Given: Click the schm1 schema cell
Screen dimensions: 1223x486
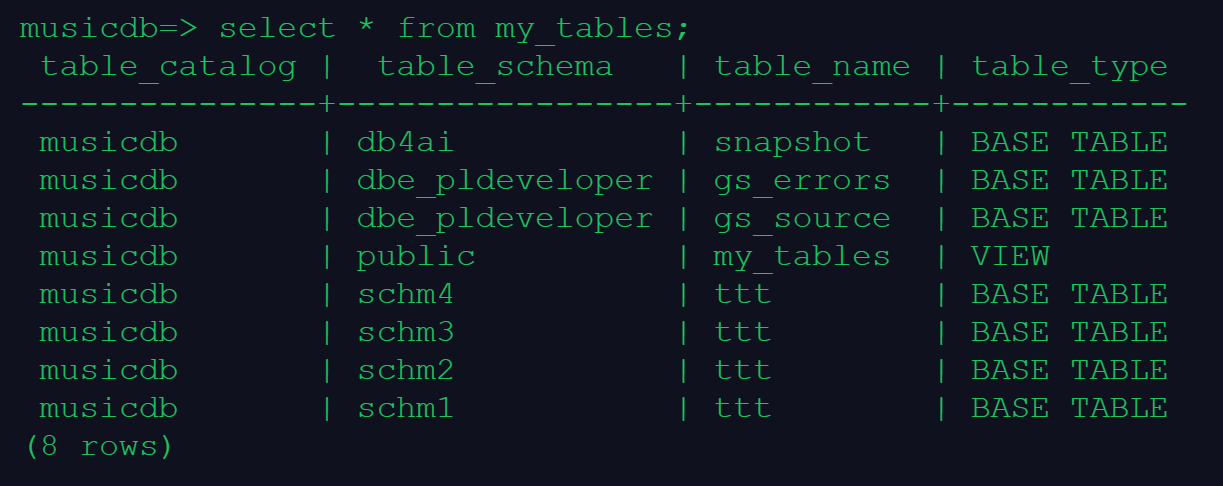Looking at the screenshot, I should click(x=406, y=409).
